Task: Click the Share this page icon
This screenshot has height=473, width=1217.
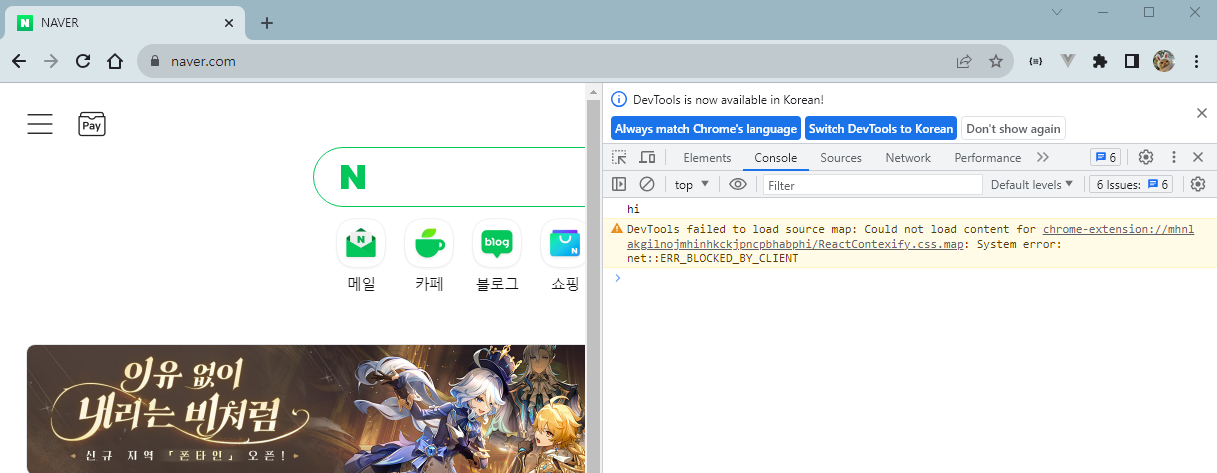Action: 964,61
